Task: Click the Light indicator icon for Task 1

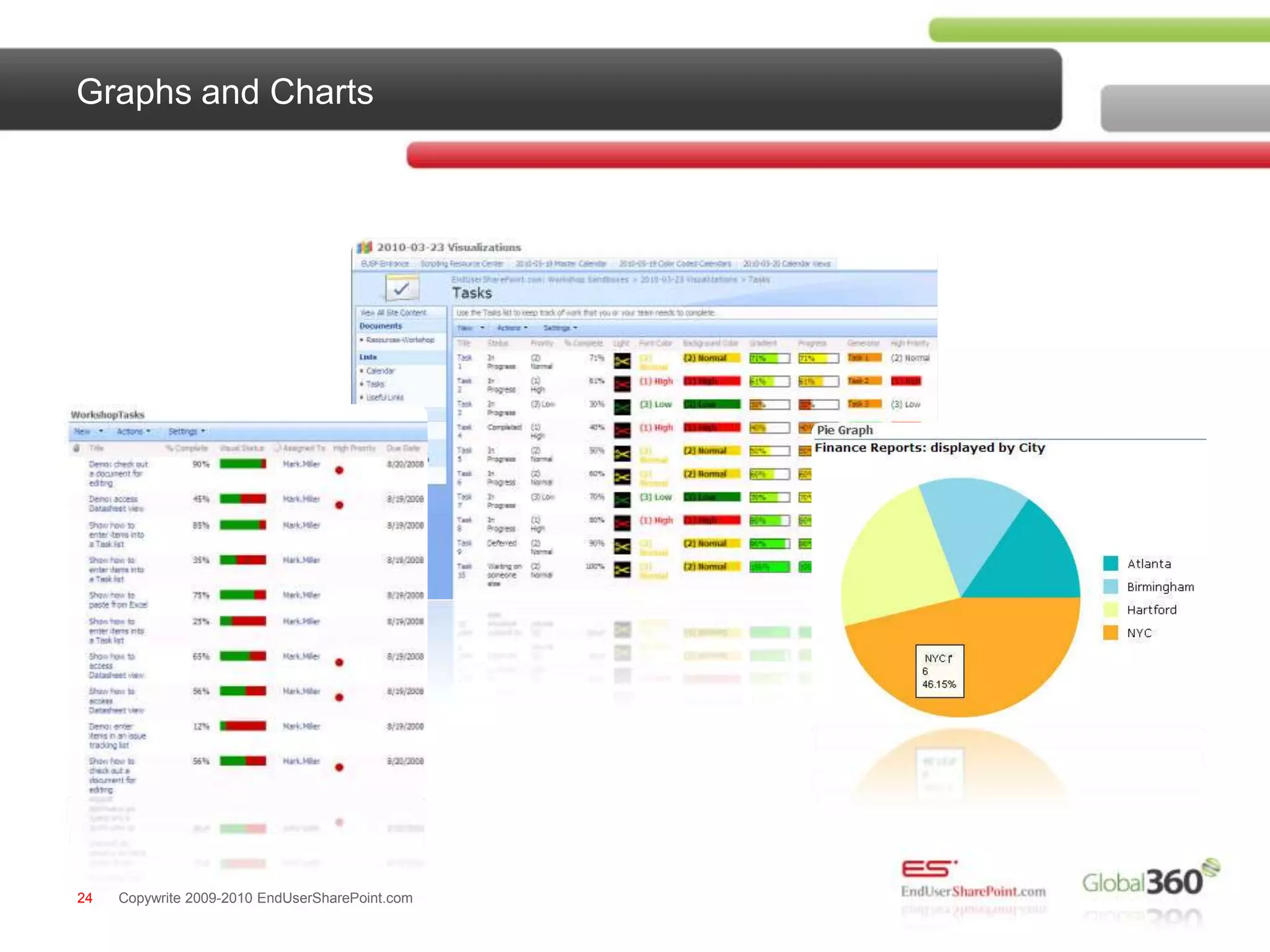Action: (622, 361)
